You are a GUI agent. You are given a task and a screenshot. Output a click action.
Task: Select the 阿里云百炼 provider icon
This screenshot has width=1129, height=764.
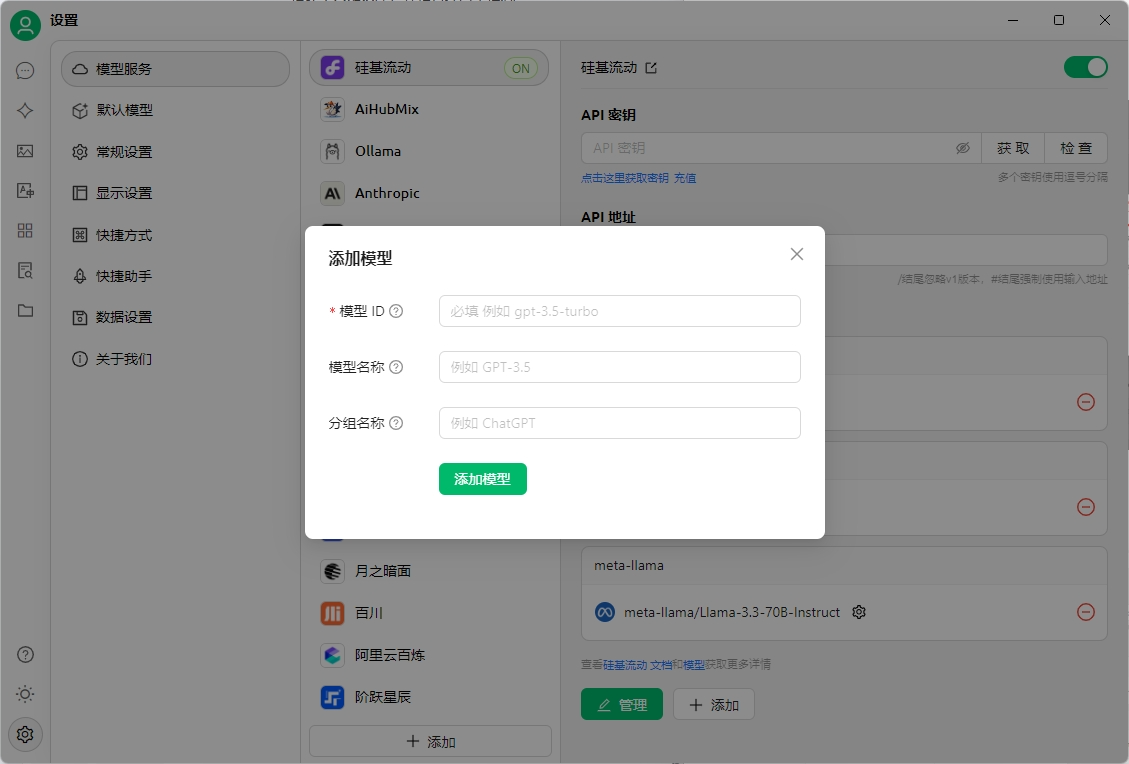point(332,655)
